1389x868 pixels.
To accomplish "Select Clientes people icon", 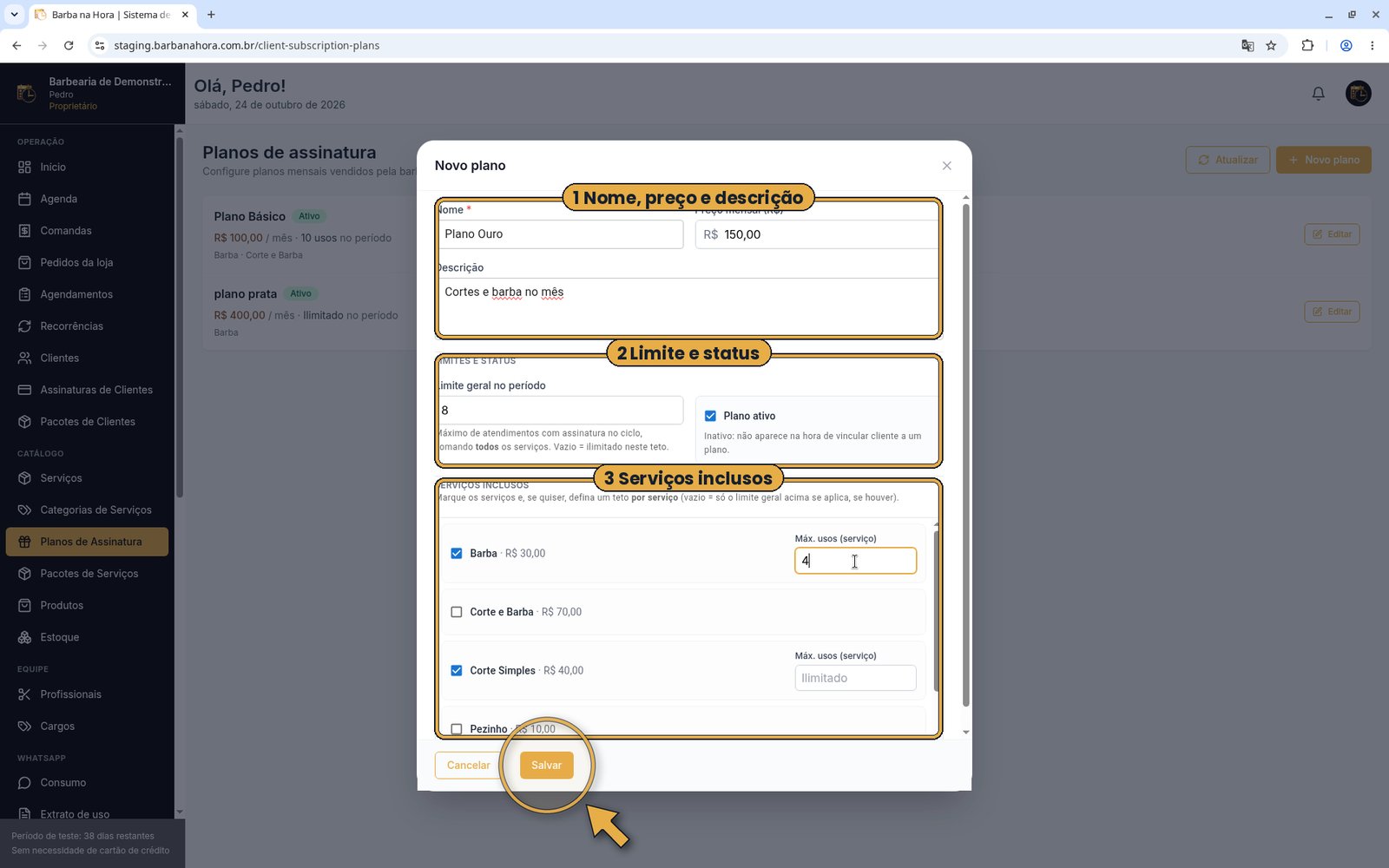I will 24,358.
